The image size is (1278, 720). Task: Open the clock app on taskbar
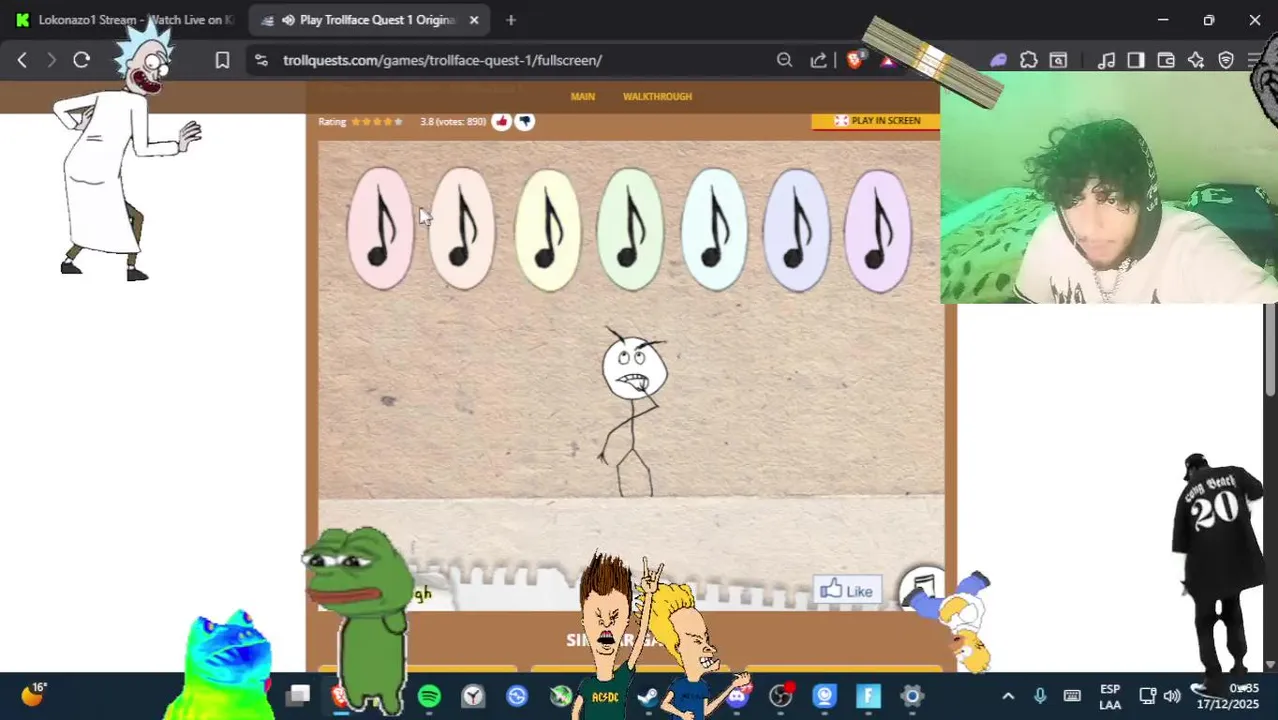click(x=473, y=696)
